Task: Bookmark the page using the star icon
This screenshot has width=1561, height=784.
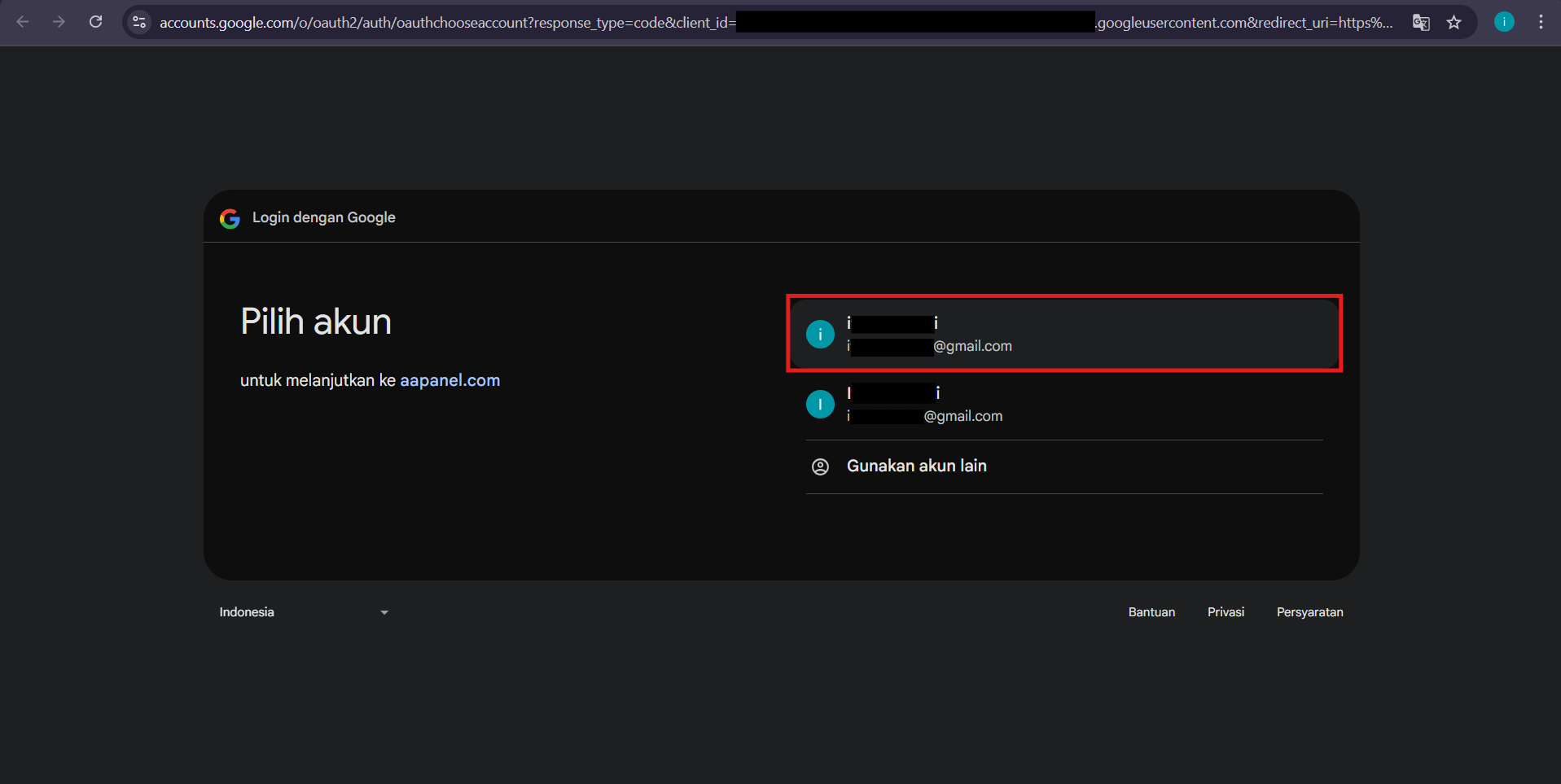Action: (1454, 22)
